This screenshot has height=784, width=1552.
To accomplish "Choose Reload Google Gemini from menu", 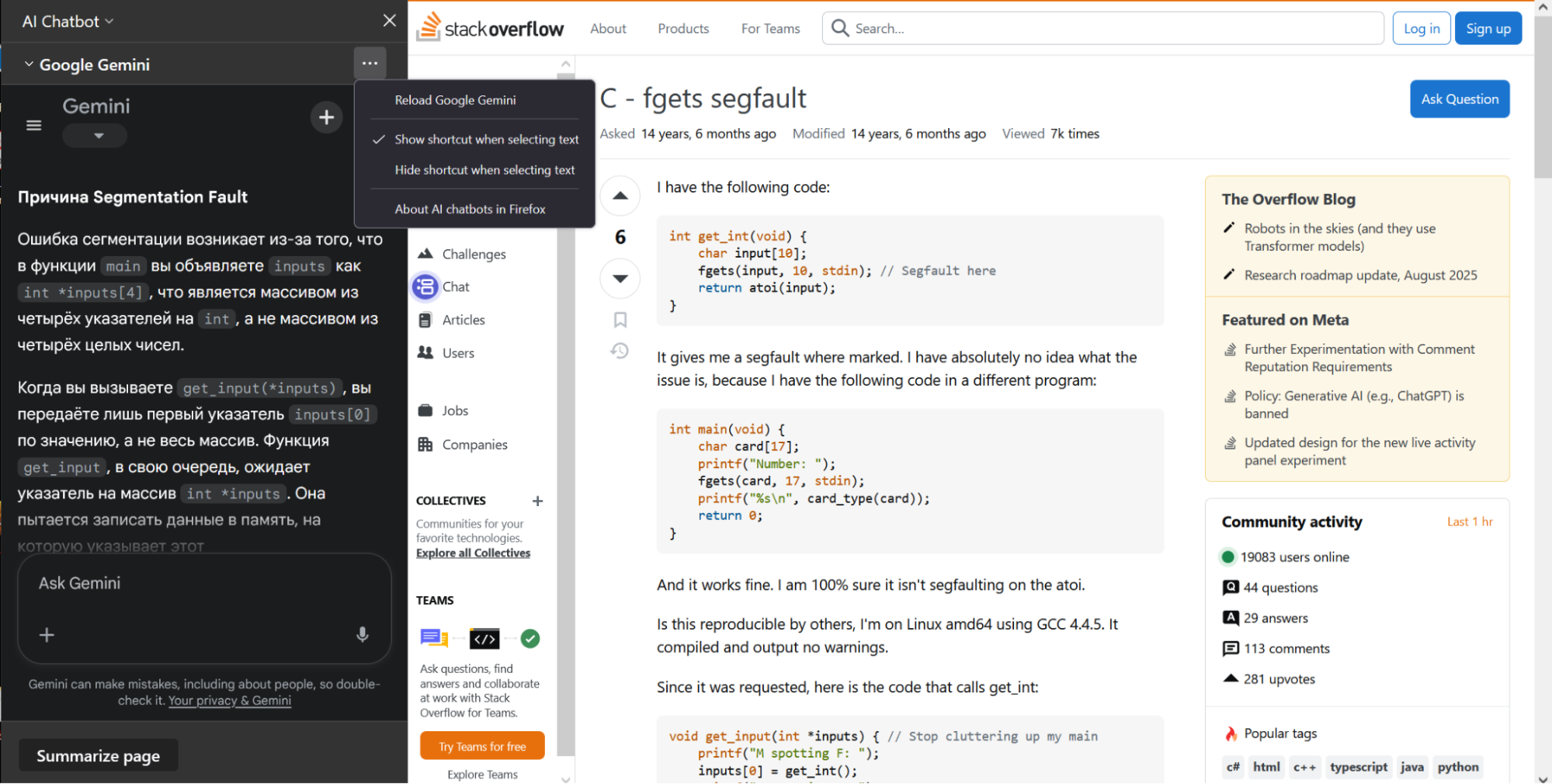I will pos(455,100).
